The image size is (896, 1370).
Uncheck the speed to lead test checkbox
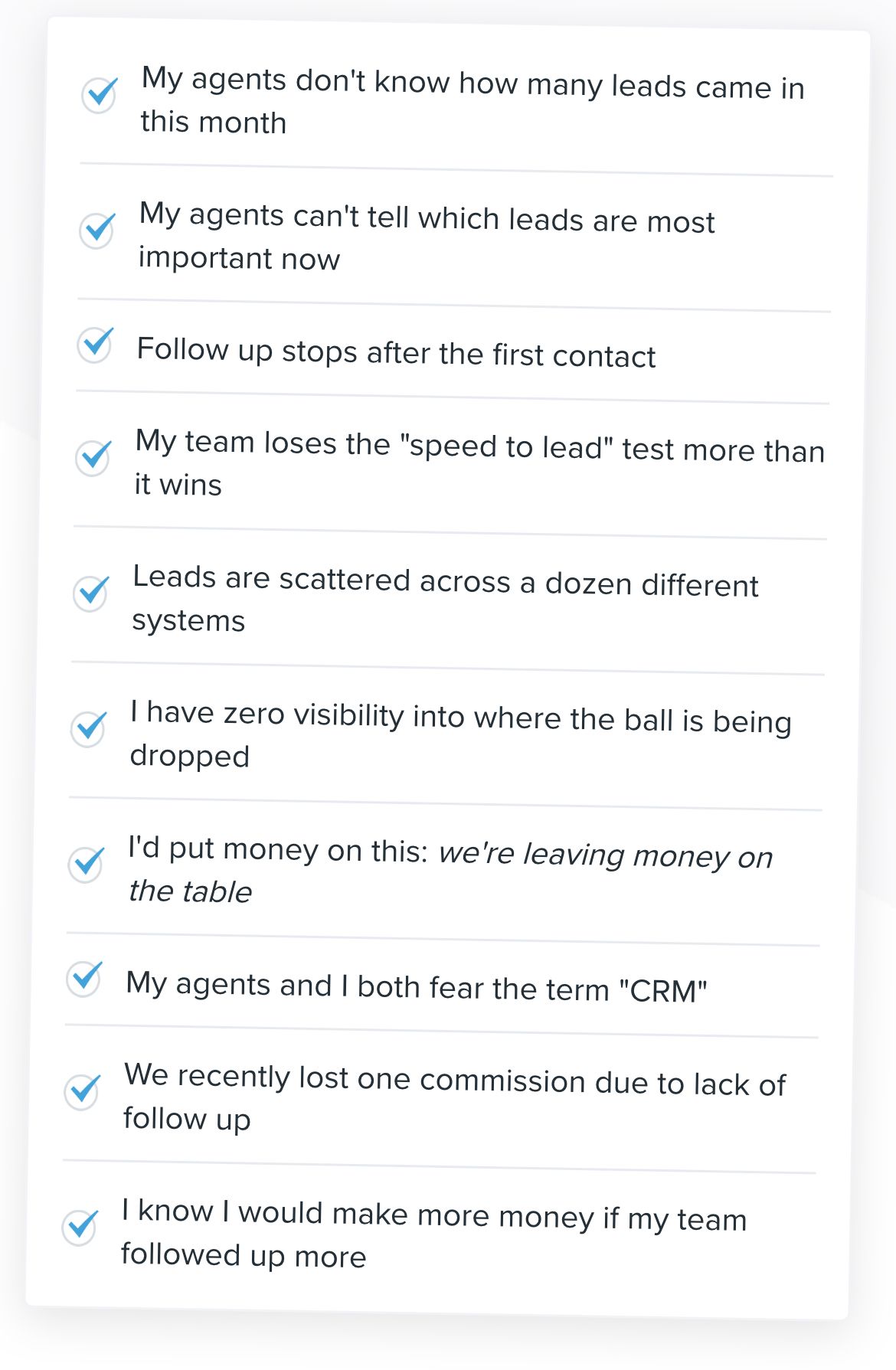tap(93, 457)
